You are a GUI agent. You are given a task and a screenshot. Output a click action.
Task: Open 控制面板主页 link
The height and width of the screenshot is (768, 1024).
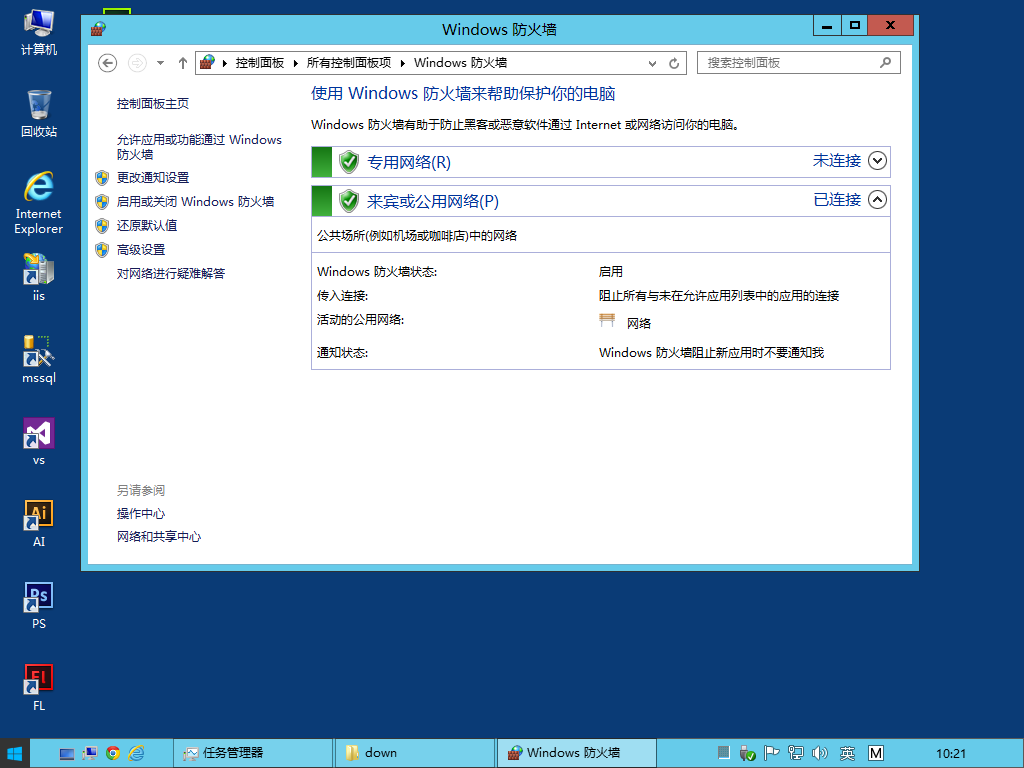(153, 104)
